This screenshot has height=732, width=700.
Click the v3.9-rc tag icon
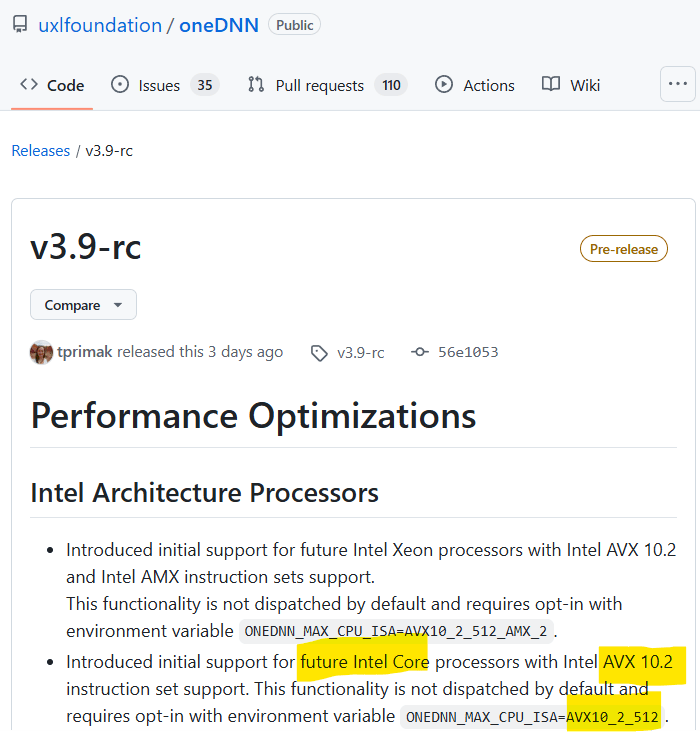pos(319,353)
